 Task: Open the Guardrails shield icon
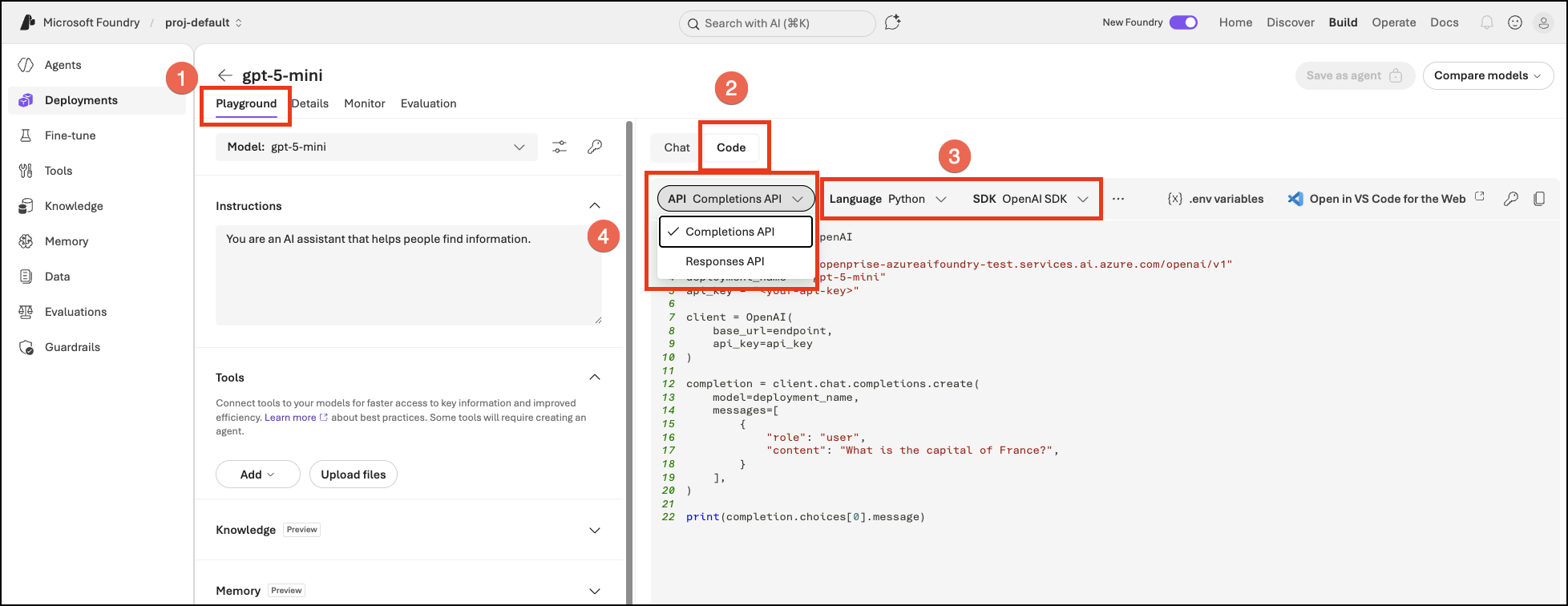(x=26, y=347)
